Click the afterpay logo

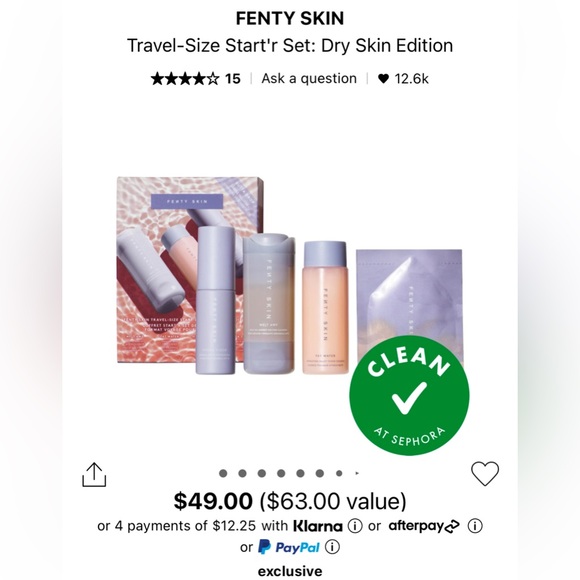point(424,526)
